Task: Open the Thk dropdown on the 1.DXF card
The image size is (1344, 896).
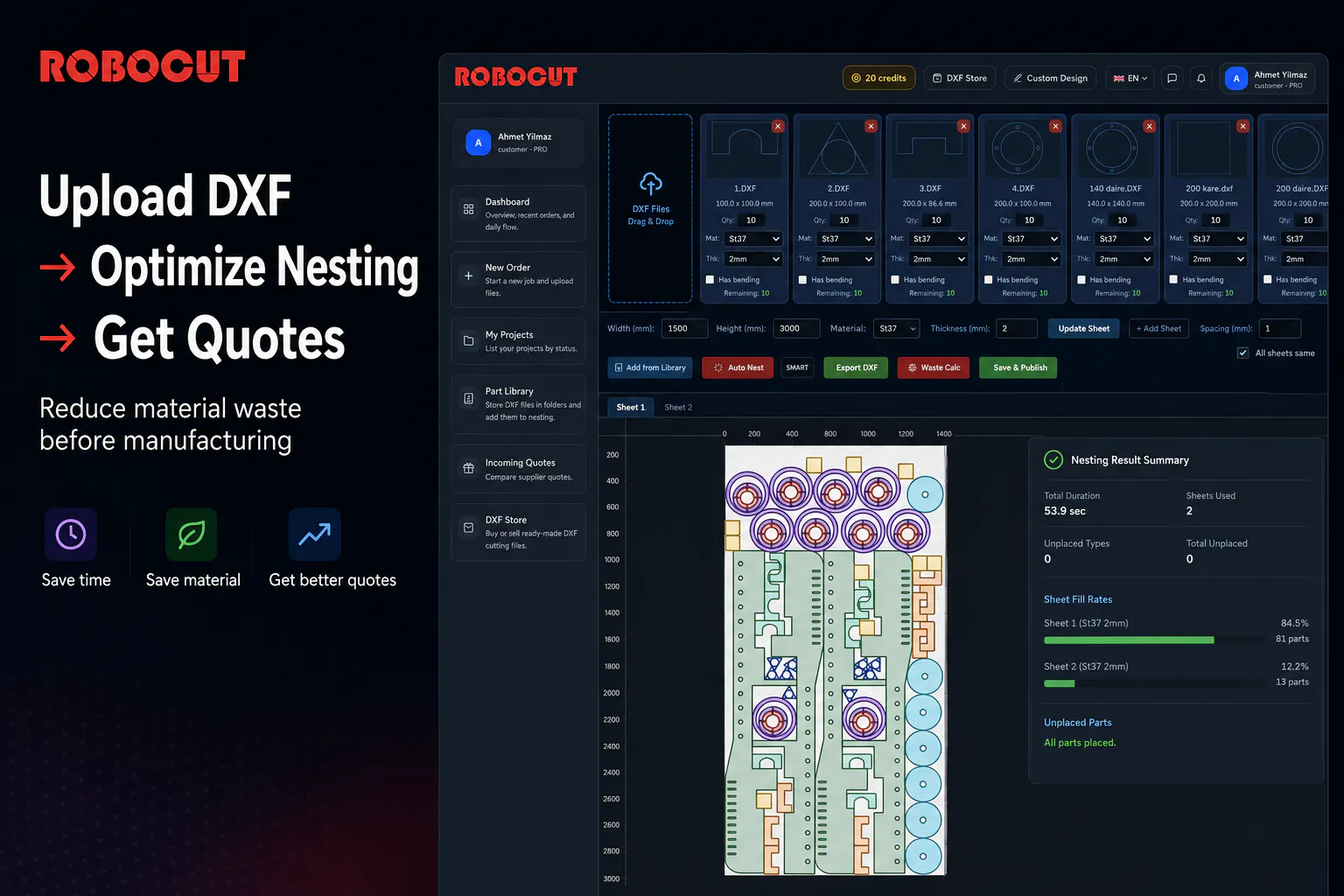Action: pyautogui.click(x=753, y=259)
